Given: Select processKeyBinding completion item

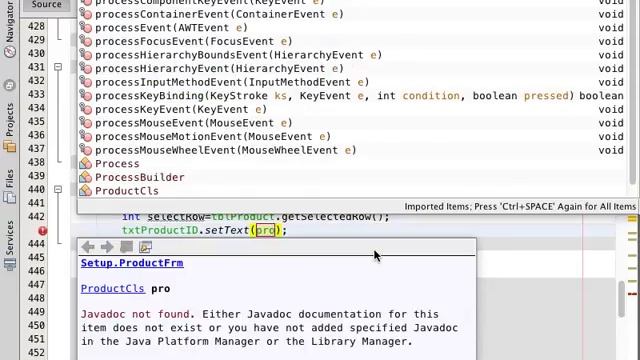Looking at the screenshot, I should (351, 96).
